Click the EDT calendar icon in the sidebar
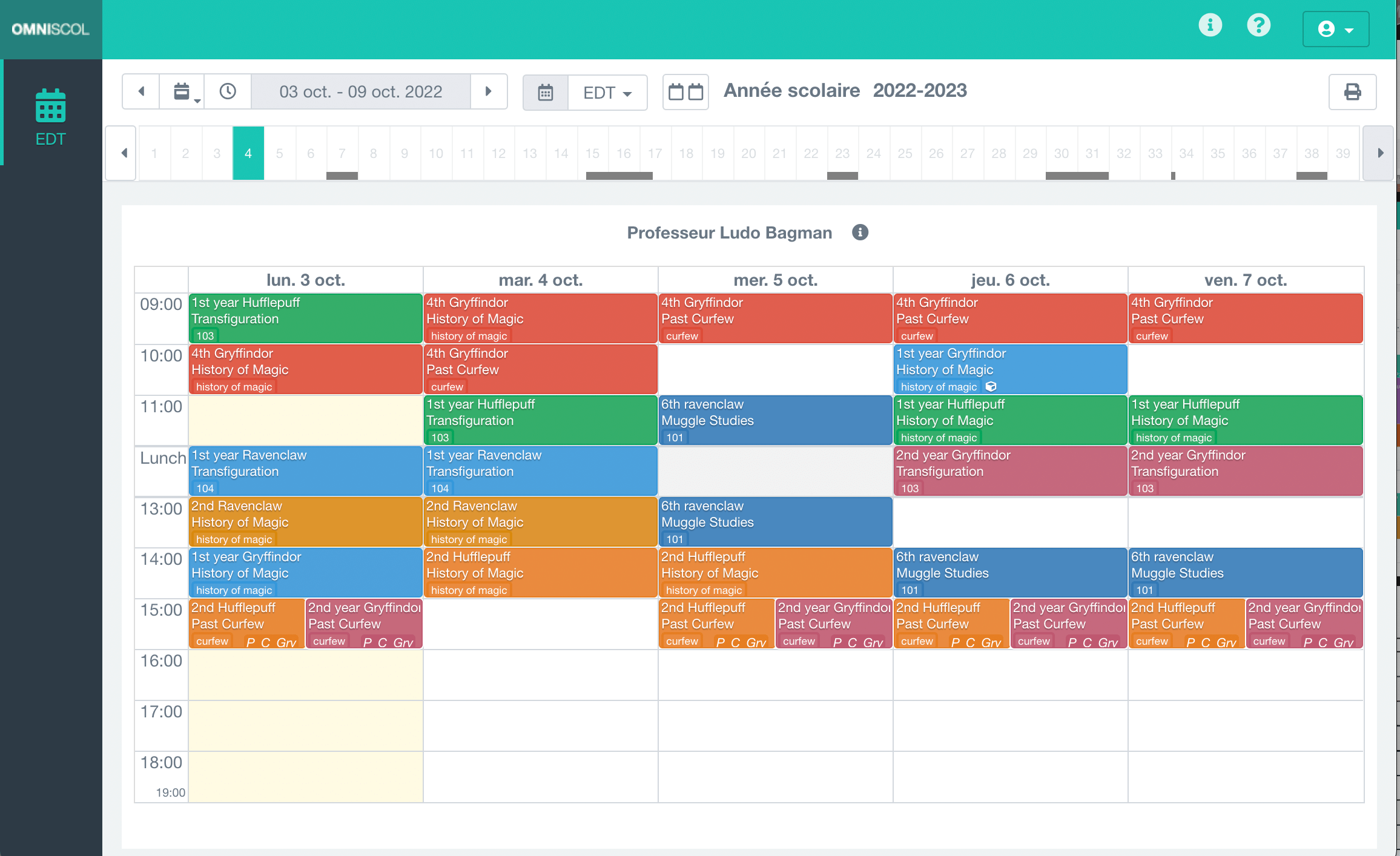The image size is (1400, 856). coord(50,105)
